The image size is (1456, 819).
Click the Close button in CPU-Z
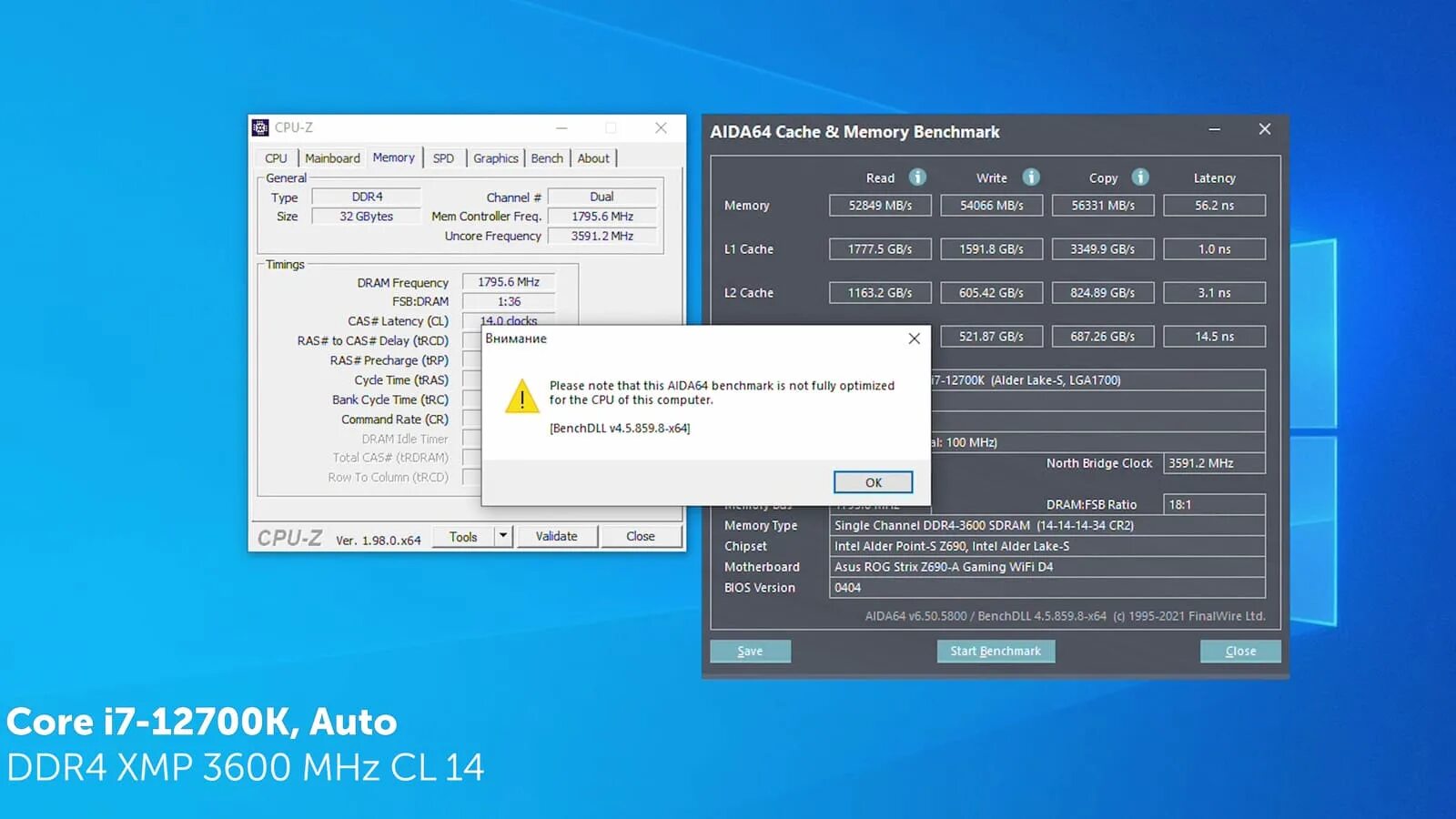(641, 536)
